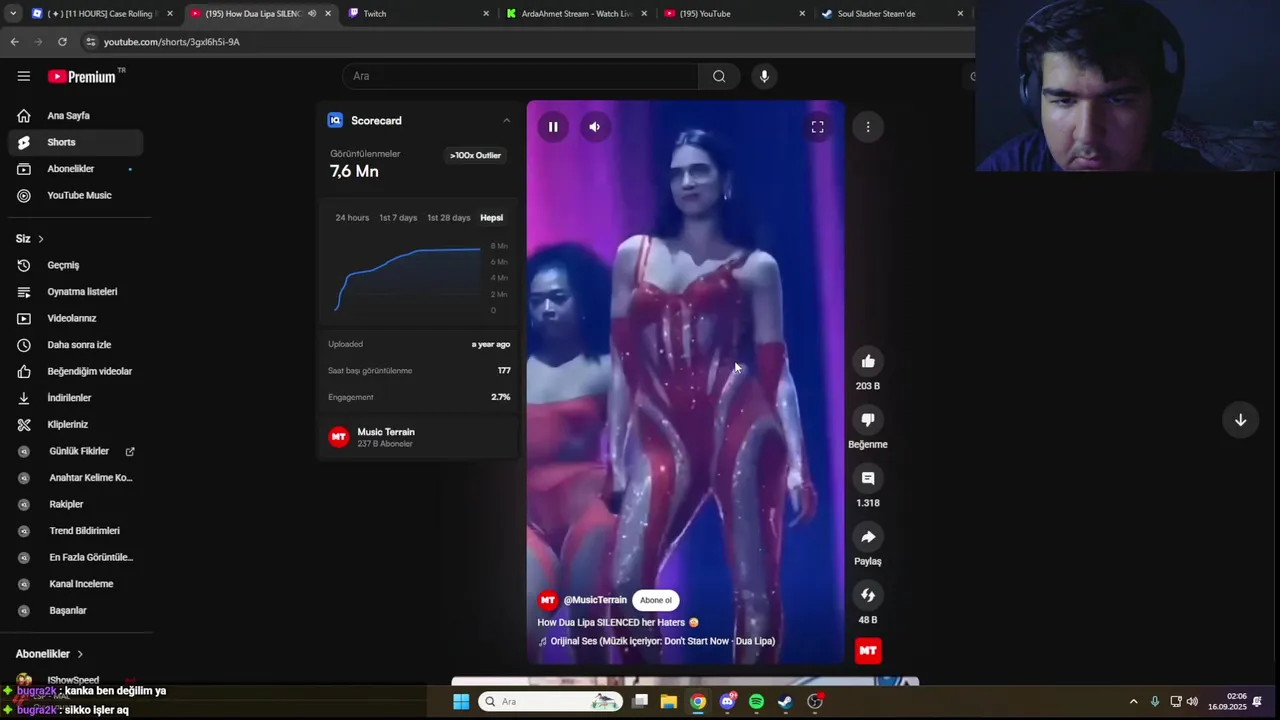This screenshot has height=720, width=1280.
Task: Expand the Siz section chevron
Action: tap(41, 239)
